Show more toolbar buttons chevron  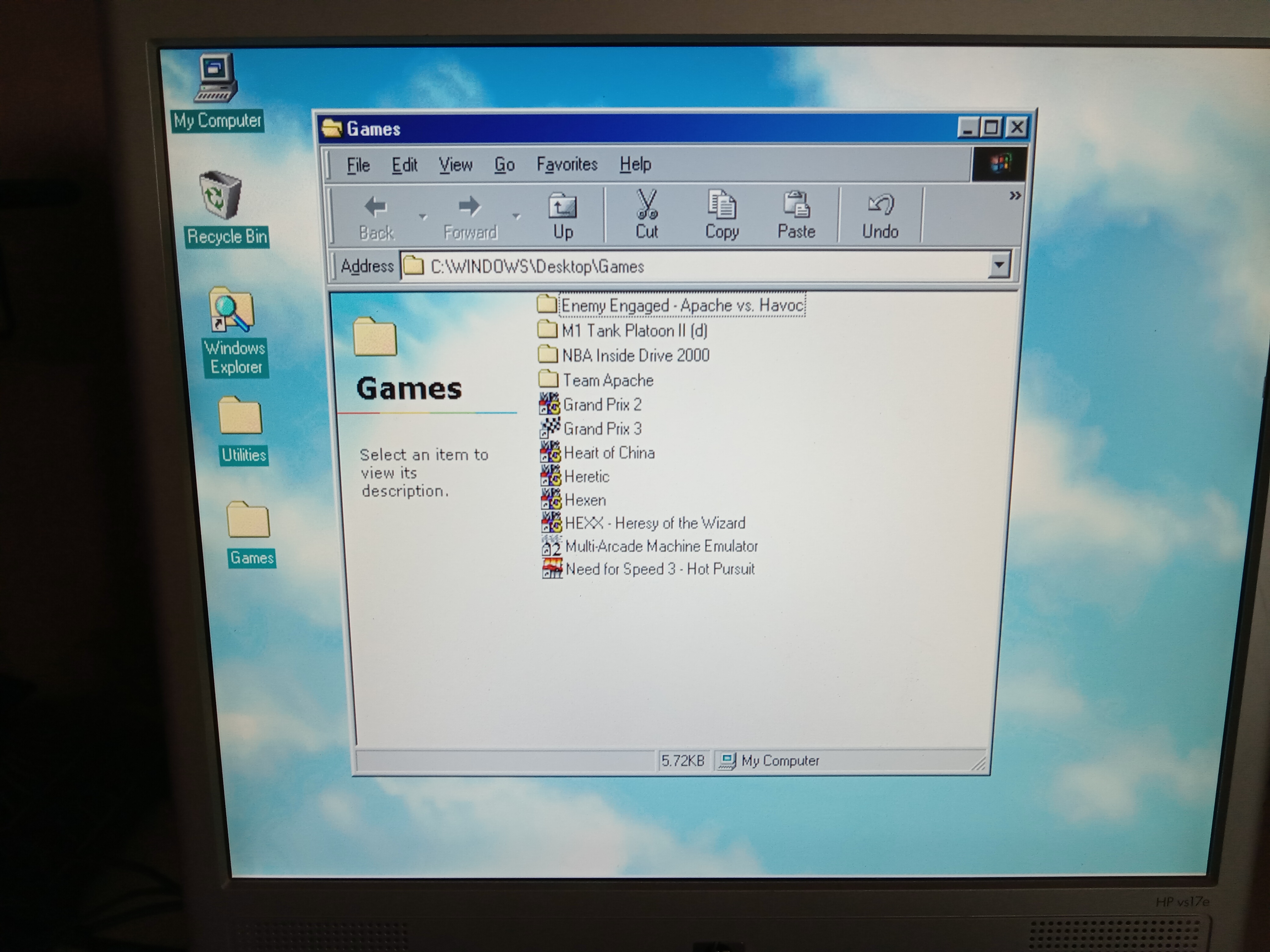(x=1014, y=196)
